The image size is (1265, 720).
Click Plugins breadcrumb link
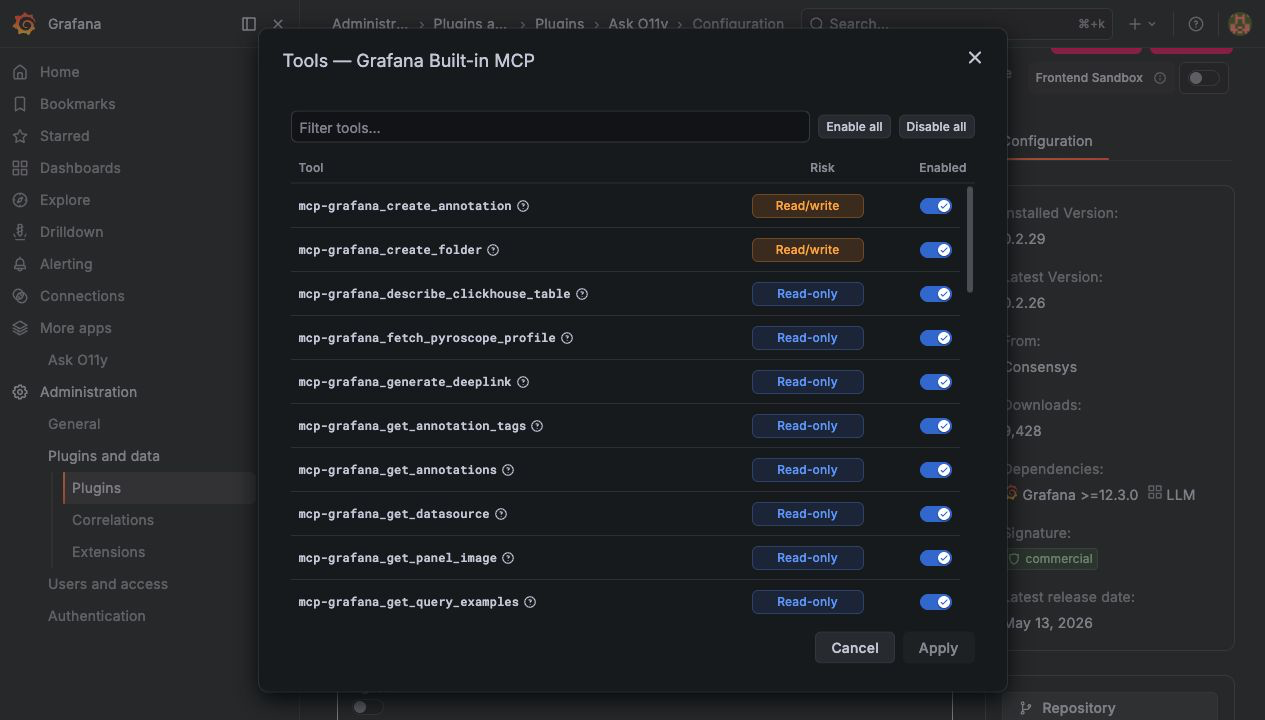(559, 23)
